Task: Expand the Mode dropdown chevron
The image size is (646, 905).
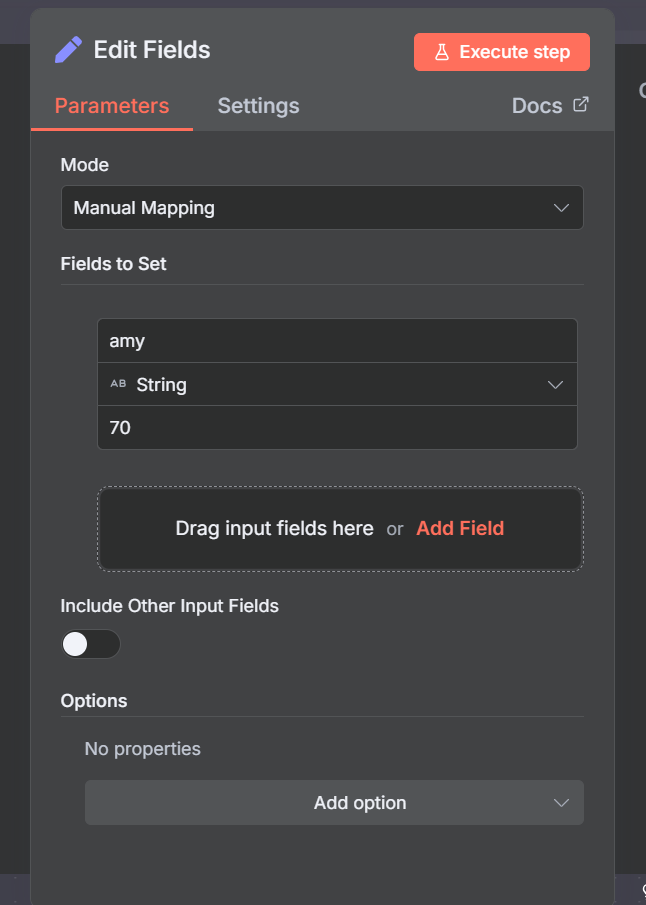Action: [561, 208]
